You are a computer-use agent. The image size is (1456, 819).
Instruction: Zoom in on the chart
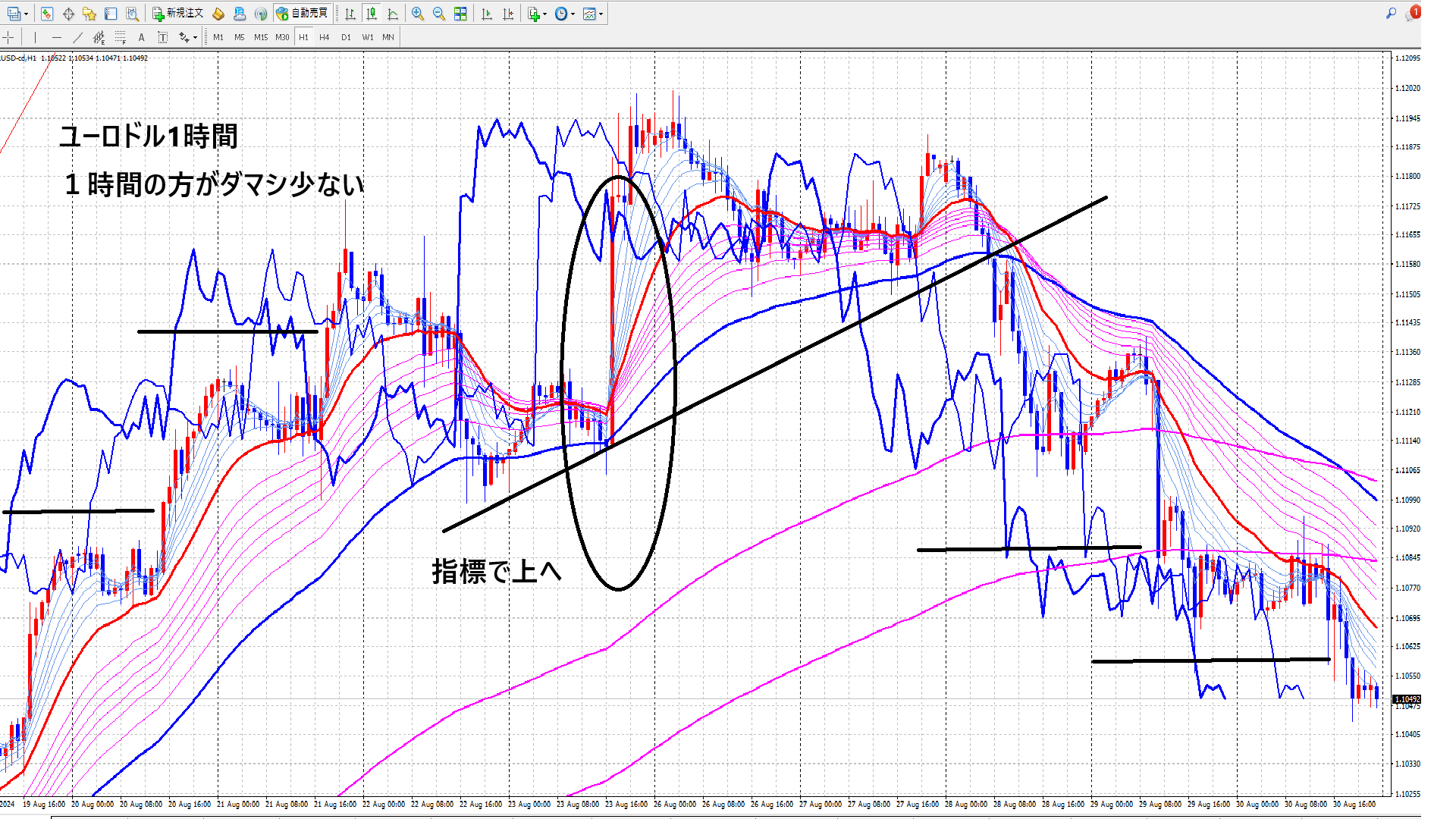click(418, 14)
